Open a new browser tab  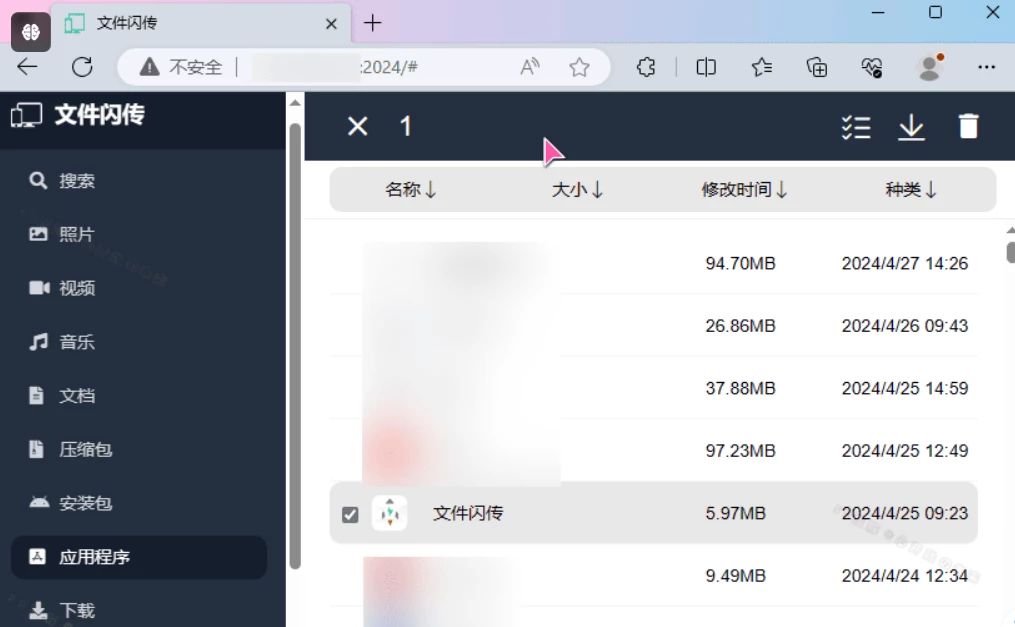(x=373, y=23)
